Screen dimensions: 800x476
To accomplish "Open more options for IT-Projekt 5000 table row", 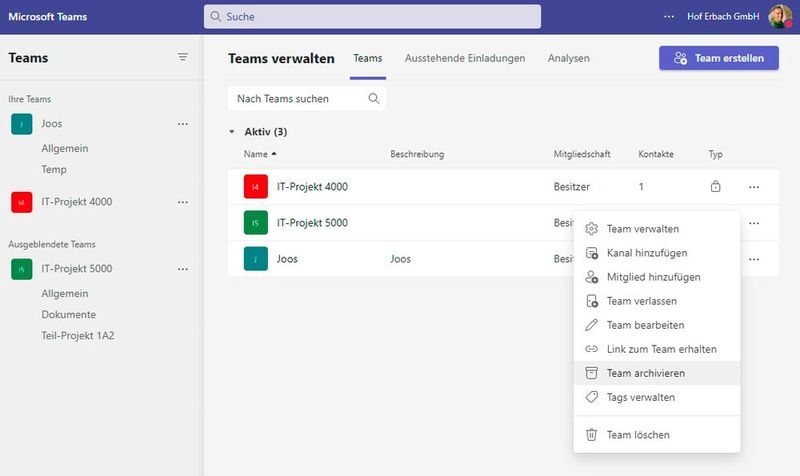I will click(754, 223).
